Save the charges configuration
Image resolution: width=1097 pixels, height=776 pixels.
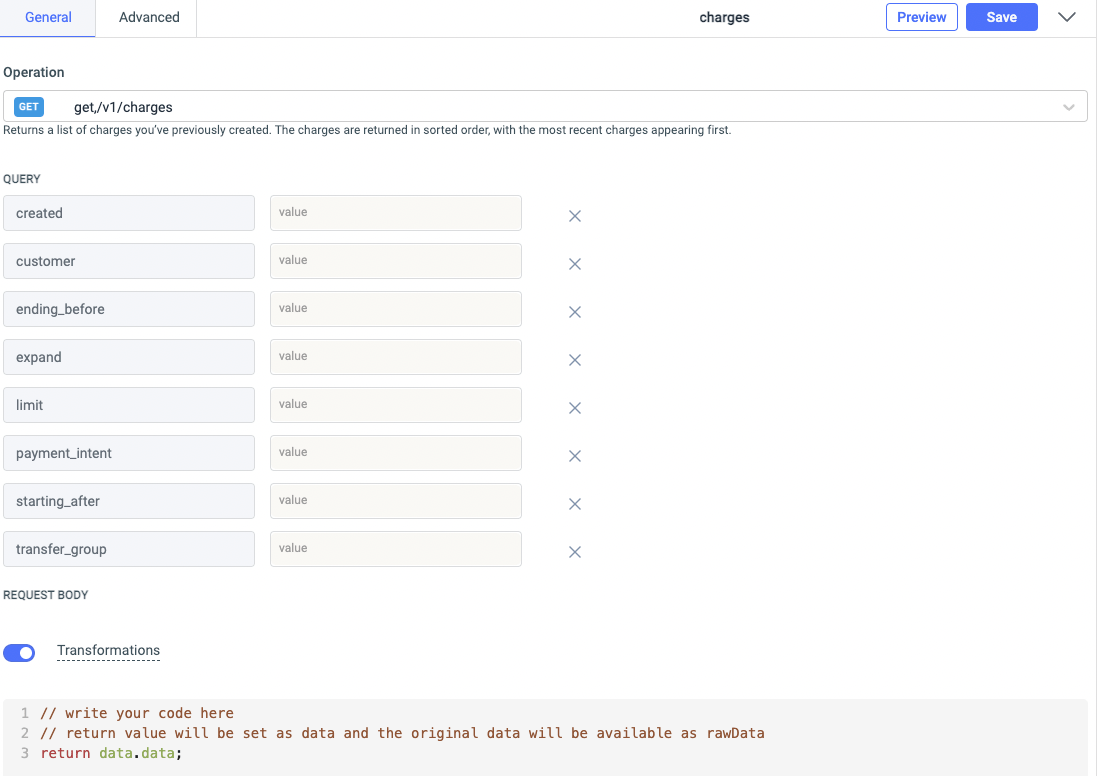(1001, 17)
